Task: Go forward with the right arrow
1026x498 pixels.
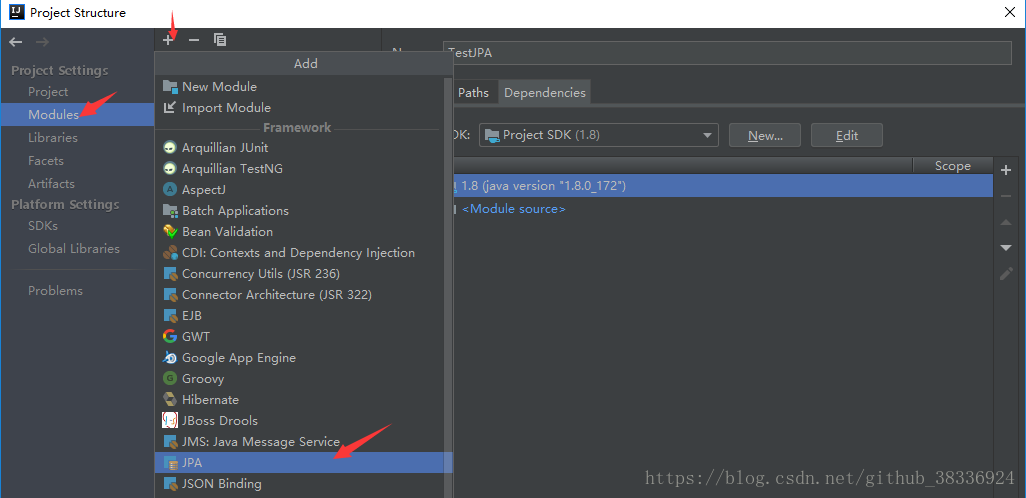Action: coord(42,42)
